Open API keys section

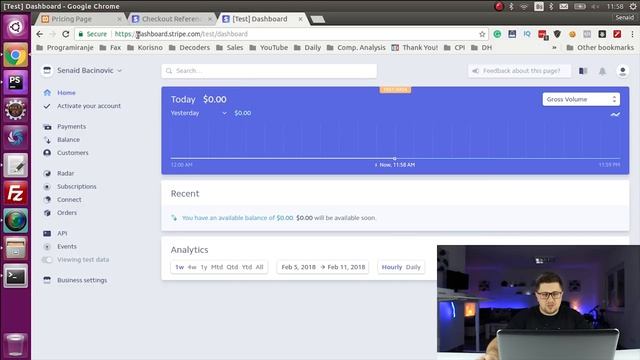tap(62, 233)
